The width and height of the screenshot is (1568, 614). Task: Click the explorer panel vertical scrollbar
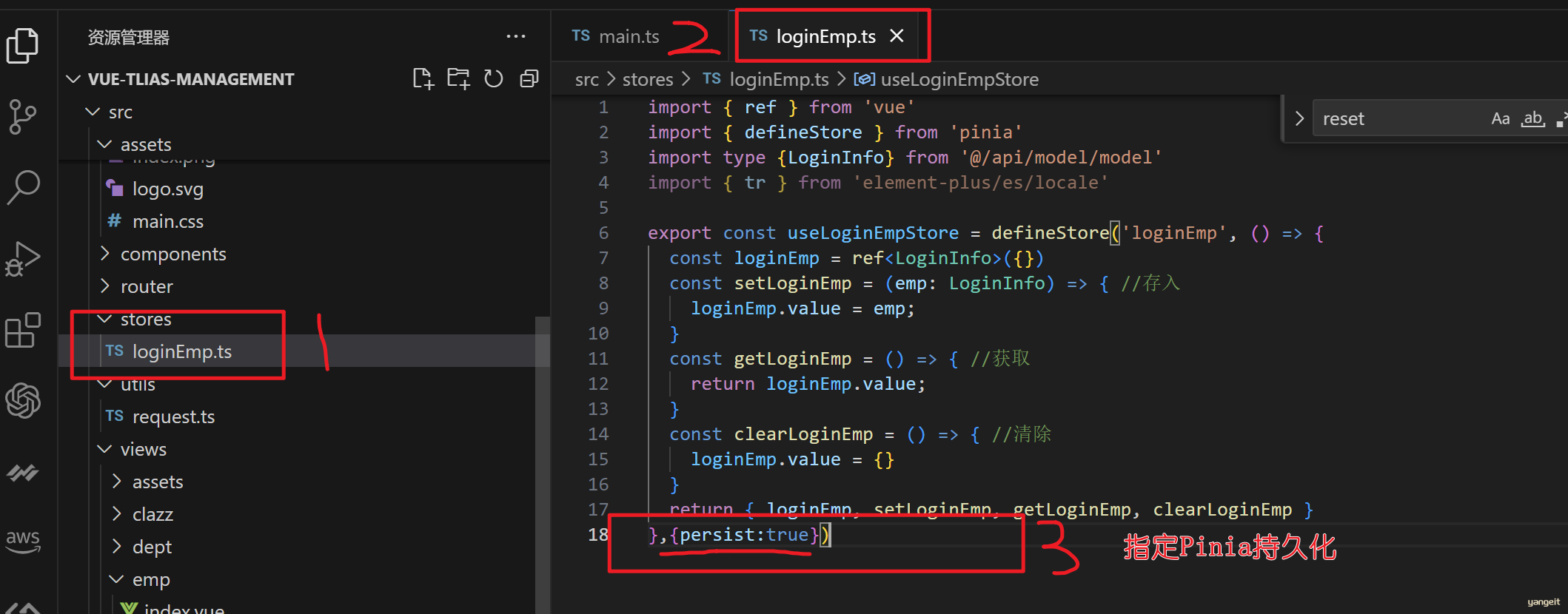[543, 465]
